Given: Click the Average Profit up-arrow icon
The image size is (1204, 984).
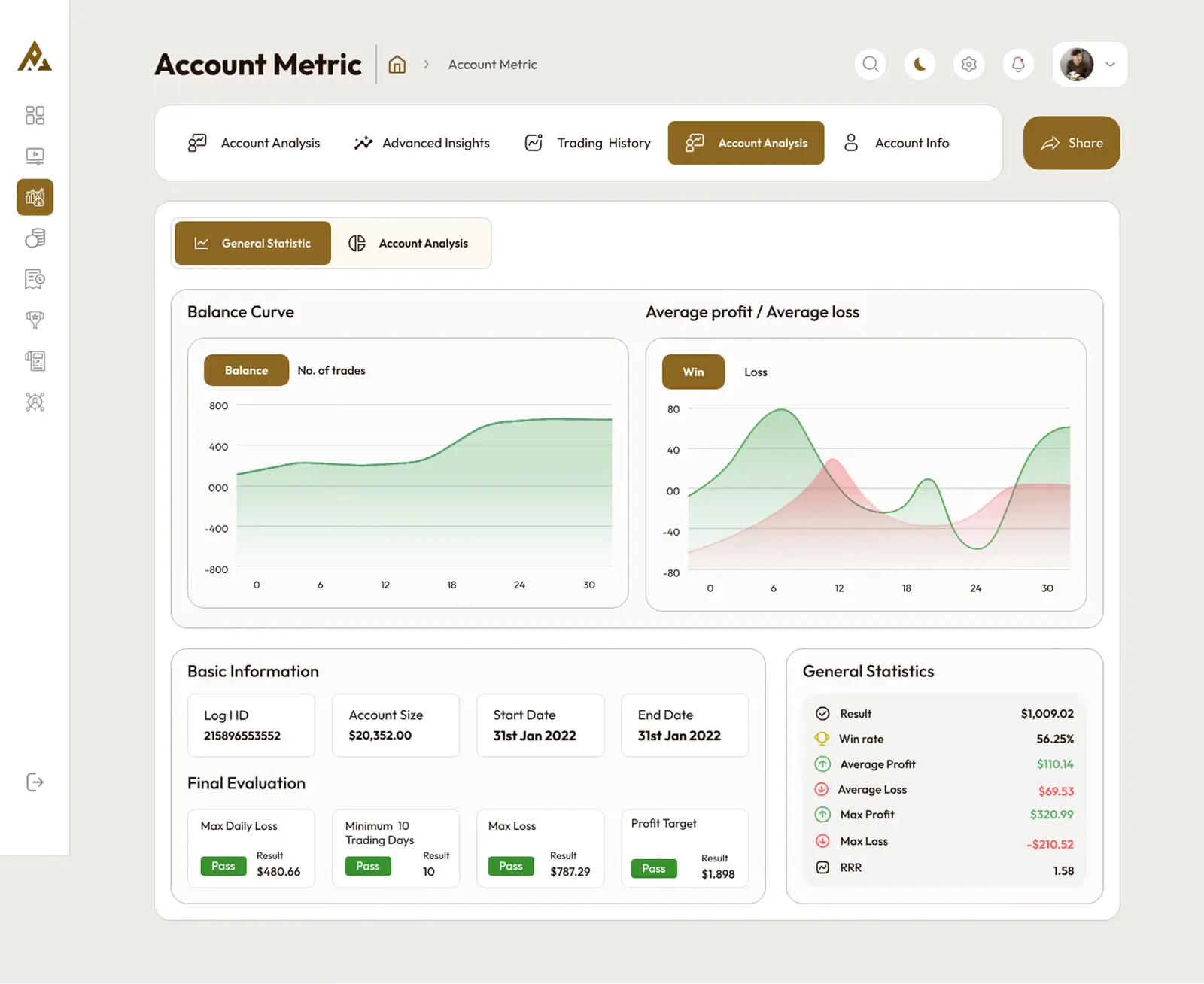Looking at the screenshot, I should pos(823,764).
